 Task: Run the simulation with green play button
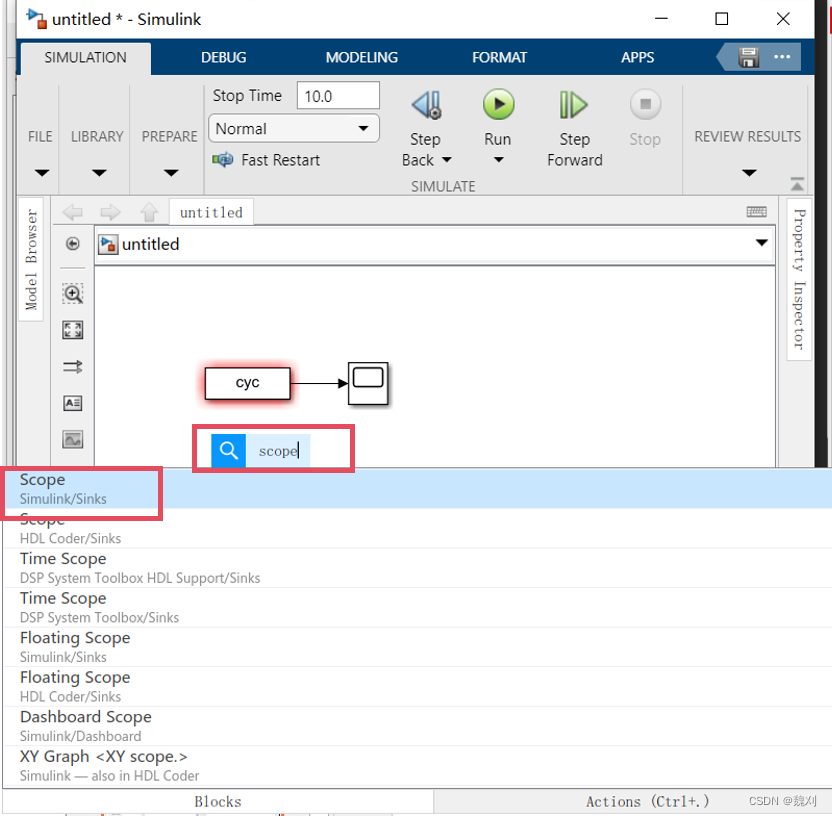click(498, 104)
